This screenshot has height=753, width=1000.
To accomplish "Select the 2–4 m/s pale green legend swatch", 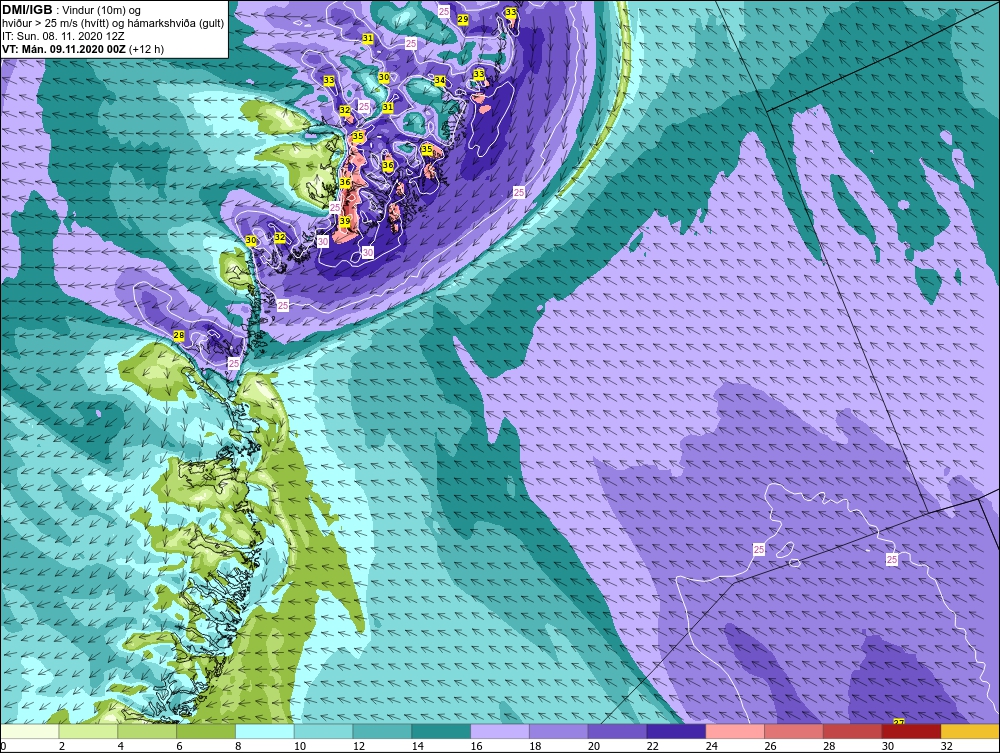I will [x=88, y=731].
